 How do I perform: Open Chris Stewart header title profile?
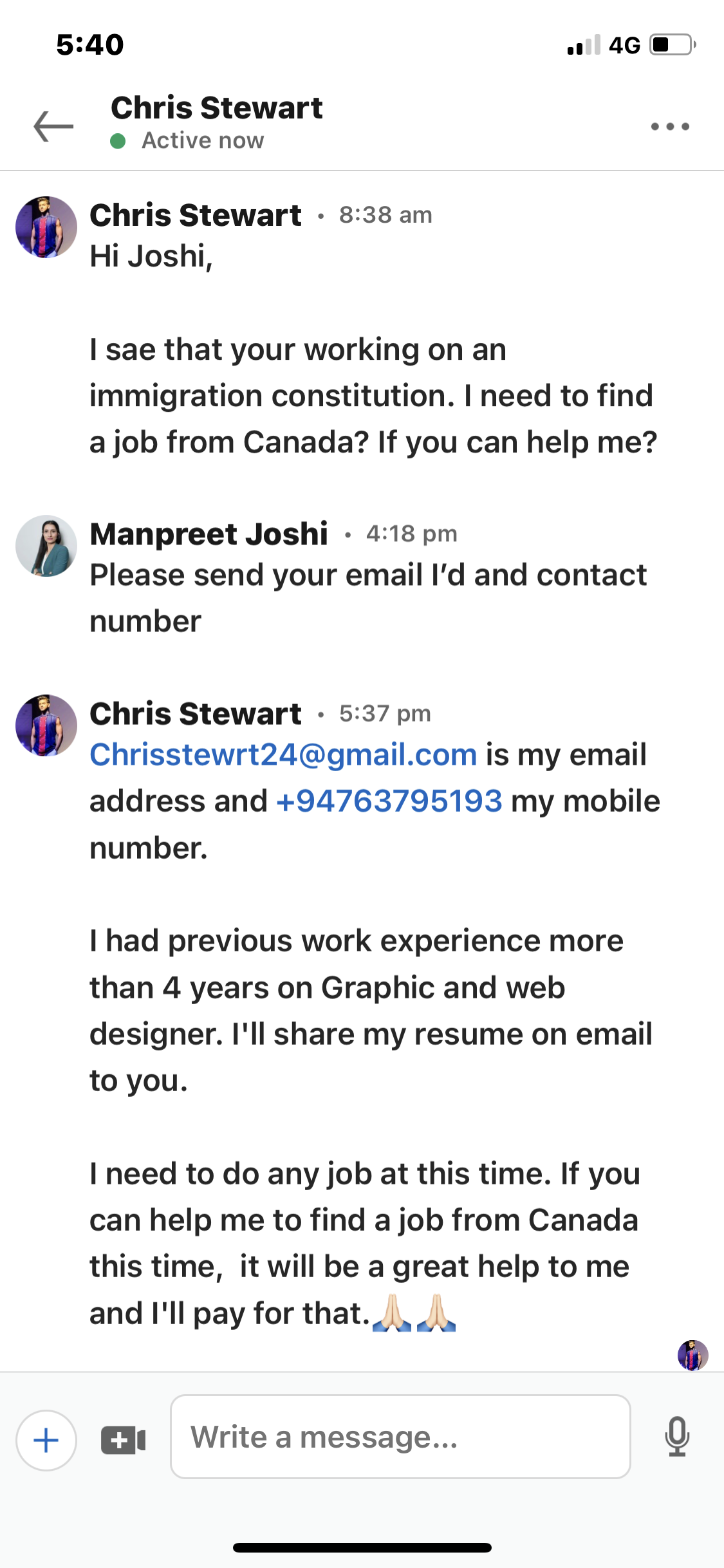(217, 107)
